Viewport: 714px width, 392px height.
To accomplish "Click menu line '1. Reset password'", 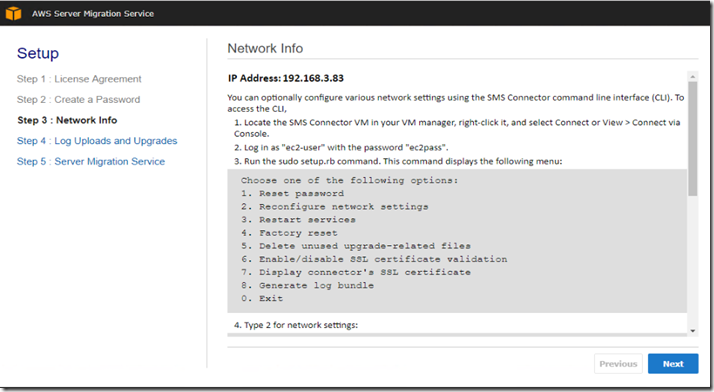I will click(x=292, y=193).
